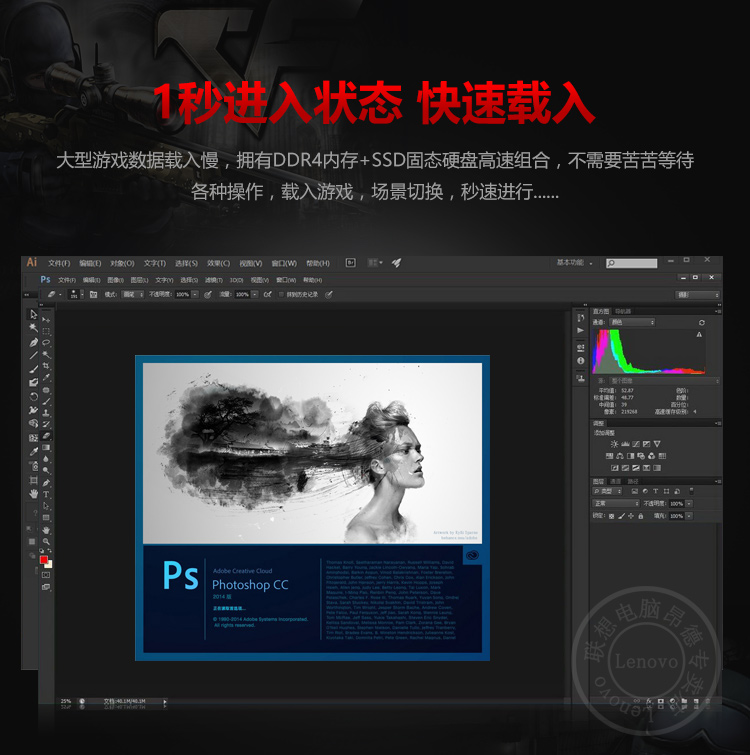Select the Photoshop Eyedropper tool
Viewport: 750px width, 755px height.
(46, 378)
